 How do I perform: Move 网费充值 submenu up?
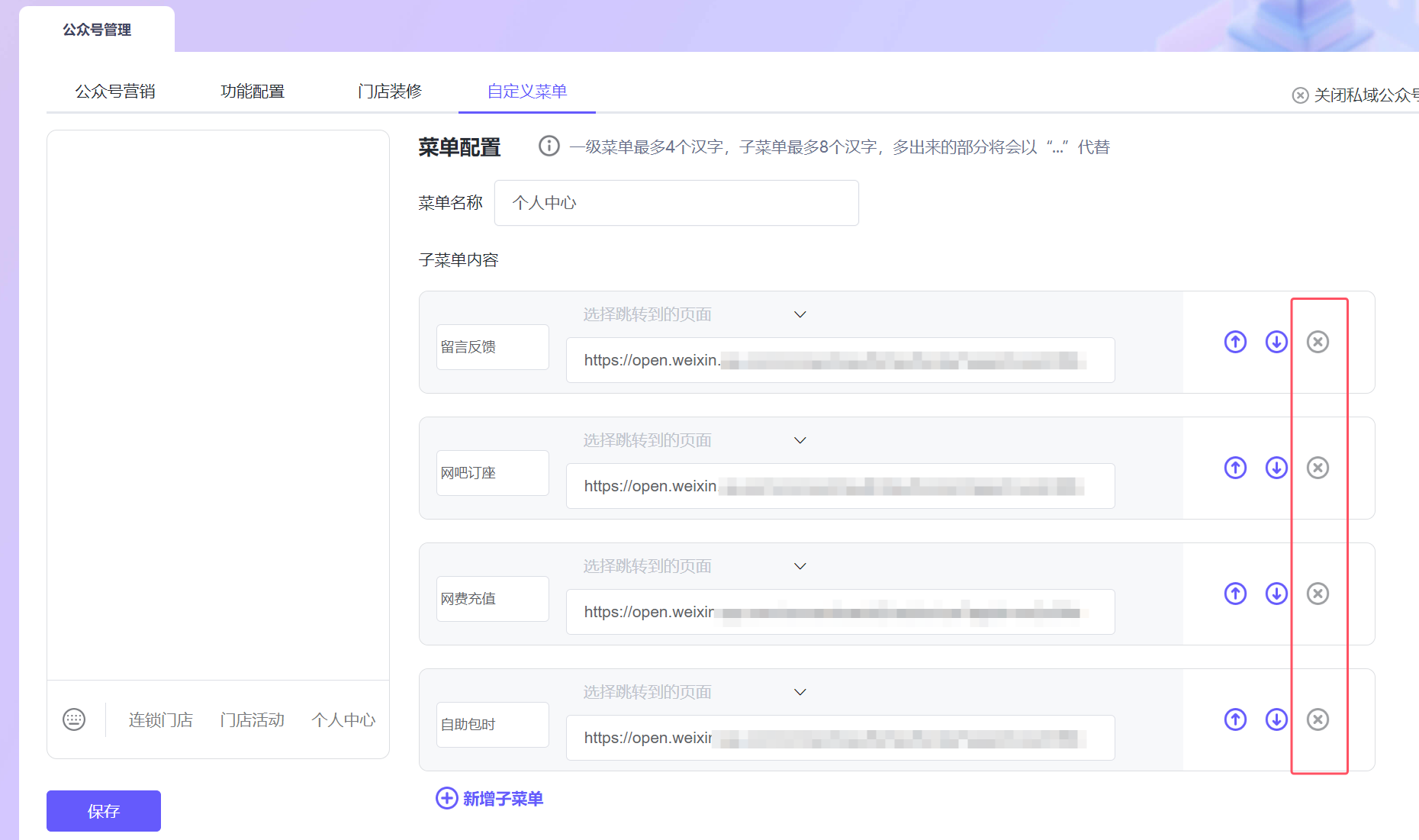click(1235, 594)
